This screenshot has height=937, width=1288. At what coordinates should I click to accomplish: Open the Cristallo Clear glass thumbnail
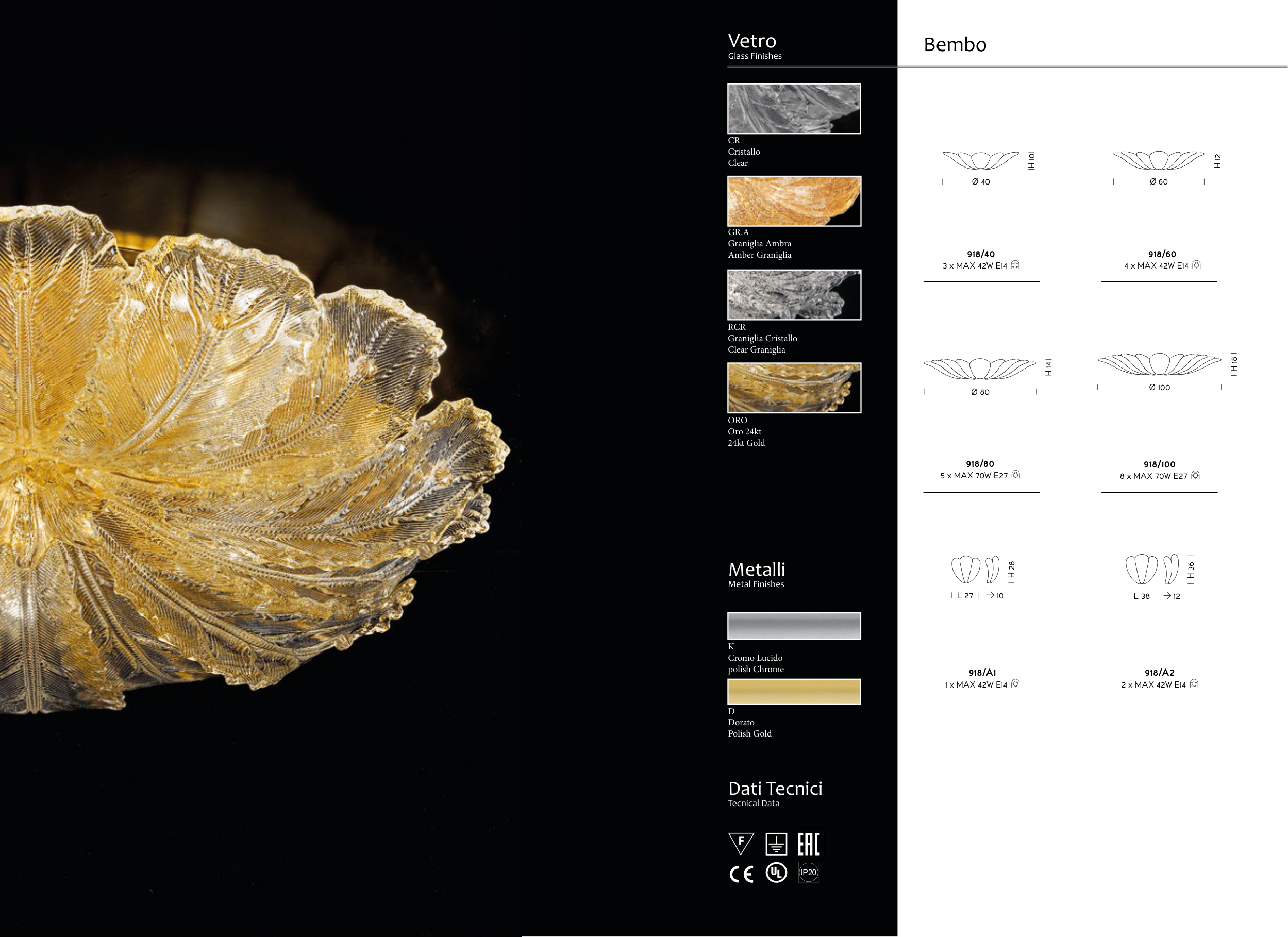click(x=794, y=108)
